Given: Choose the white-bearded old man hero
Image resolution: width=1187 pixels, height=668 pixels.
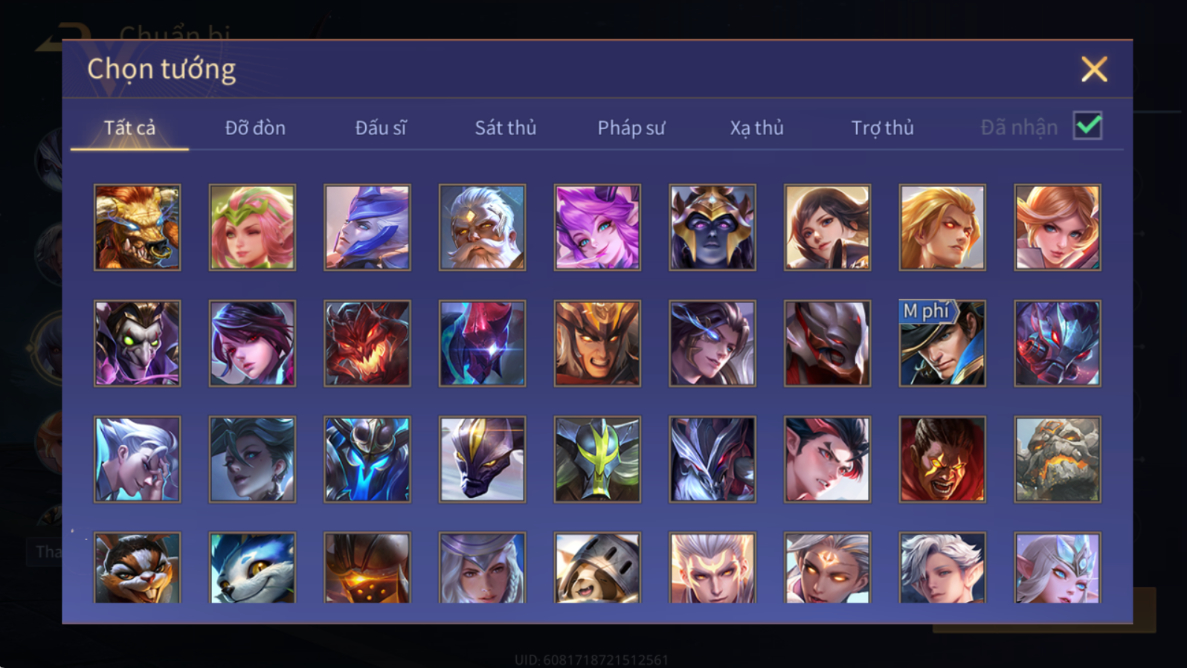Looking at the screenshot, I should click(482, 227).
